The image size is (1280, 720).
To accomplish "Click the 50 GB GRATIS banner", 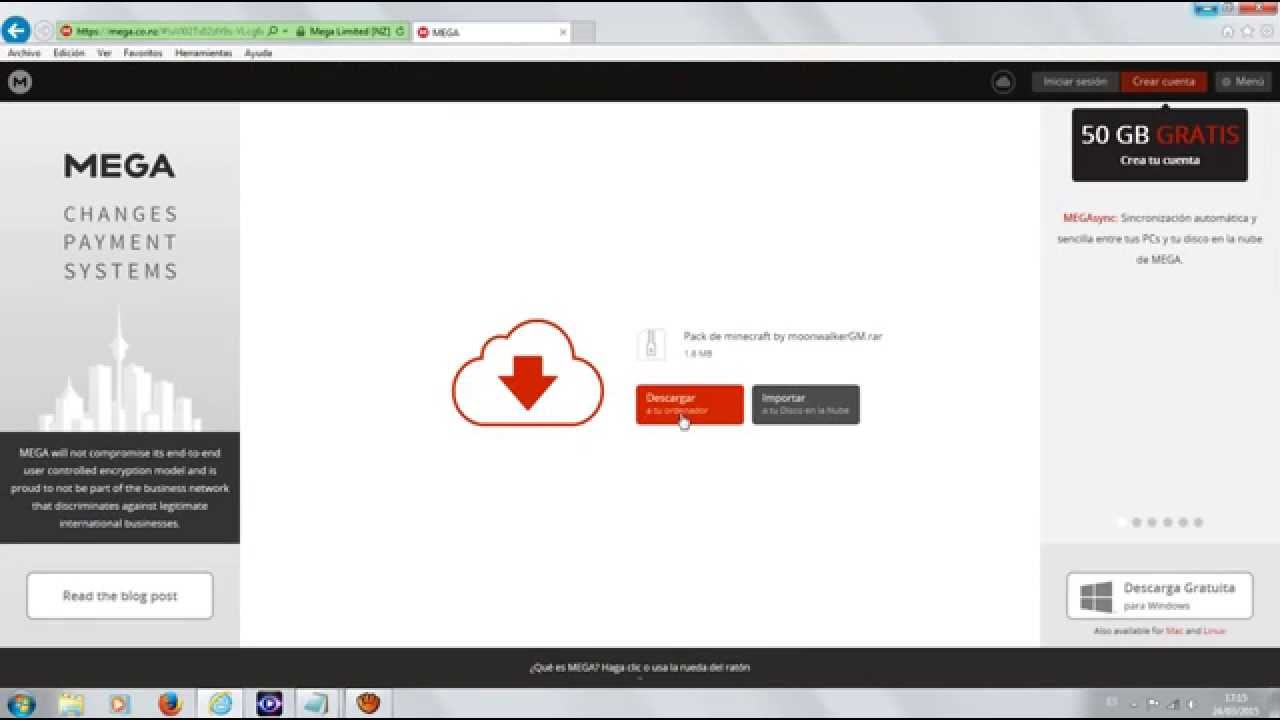I will (x=1160, y=145).
